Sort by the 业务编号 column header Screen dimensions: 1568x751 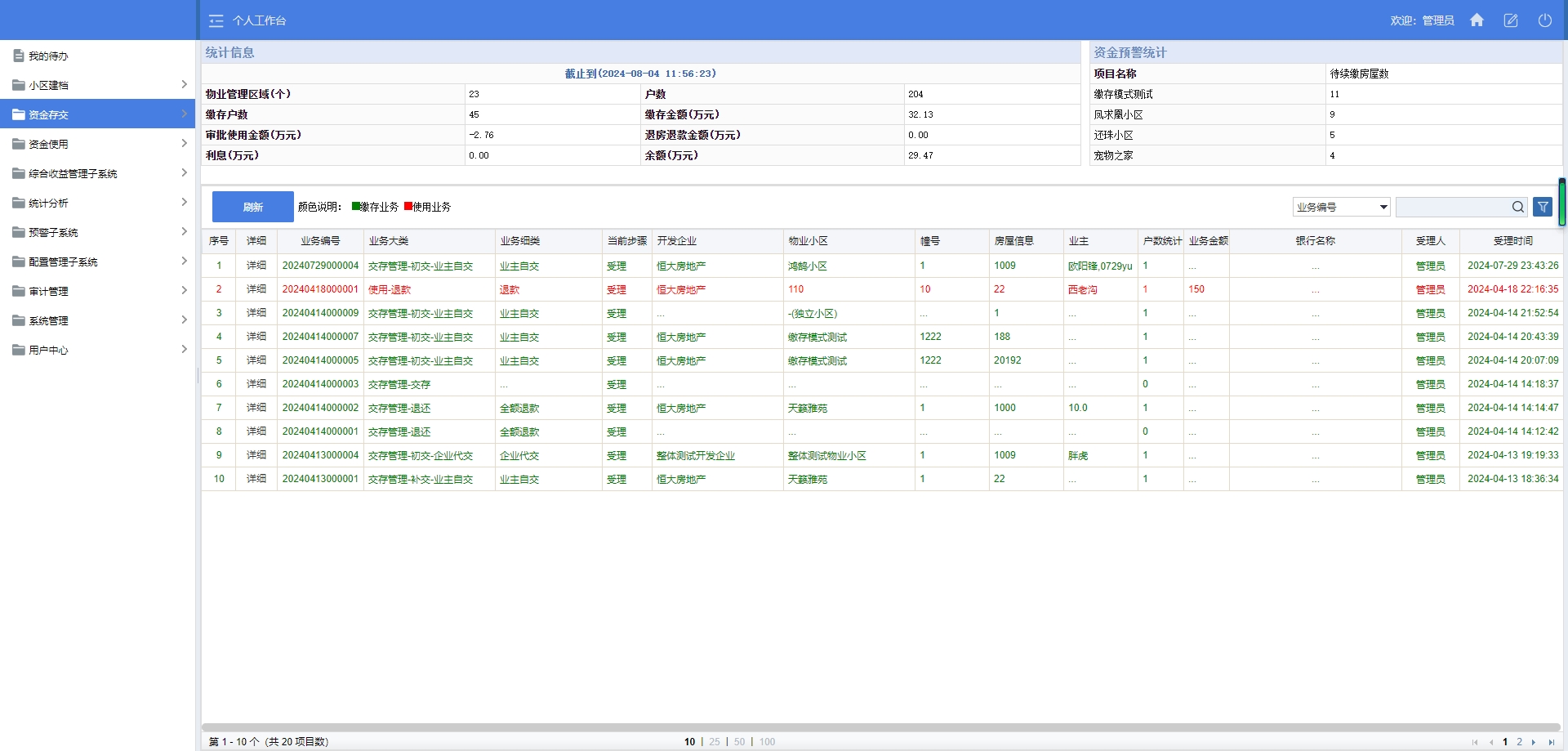click(320, 241)
